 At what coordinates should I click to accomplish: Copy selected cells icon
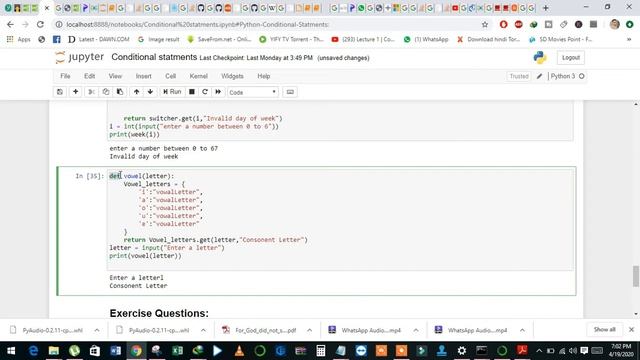[x=106, y=92]
